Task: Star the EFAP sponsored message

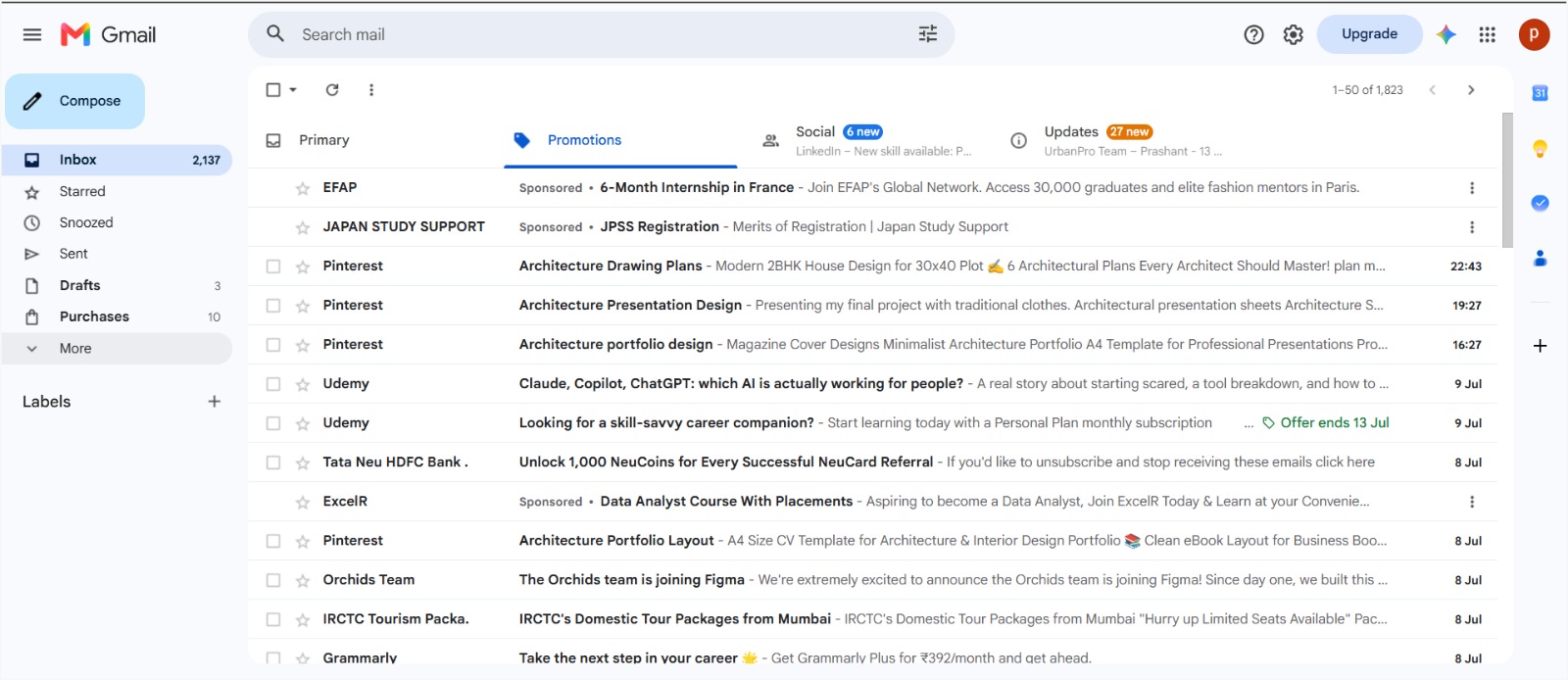Action: point(302,189)
